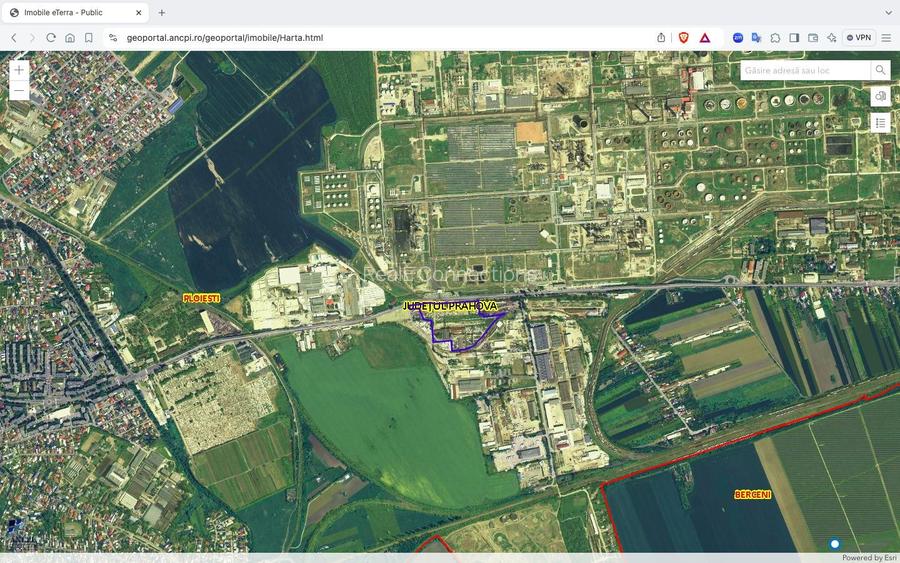Open the site settings info icon

point(112,37)
